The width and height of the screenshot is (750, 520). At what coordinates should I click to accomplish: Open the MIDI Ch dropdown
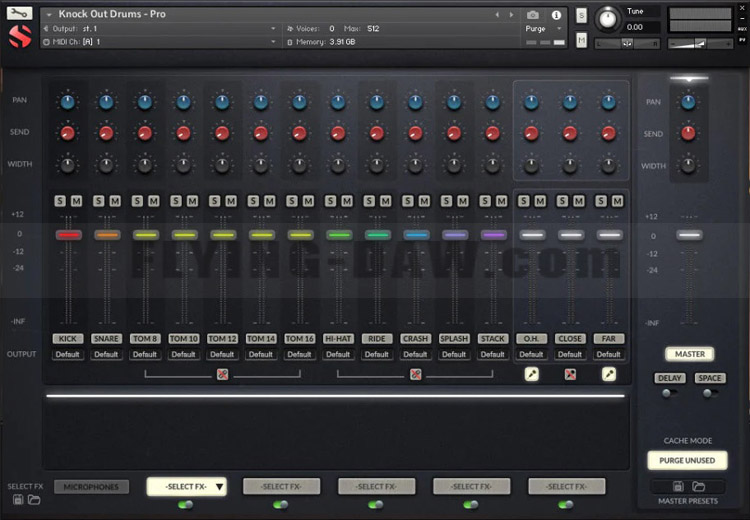click(160, 42)
